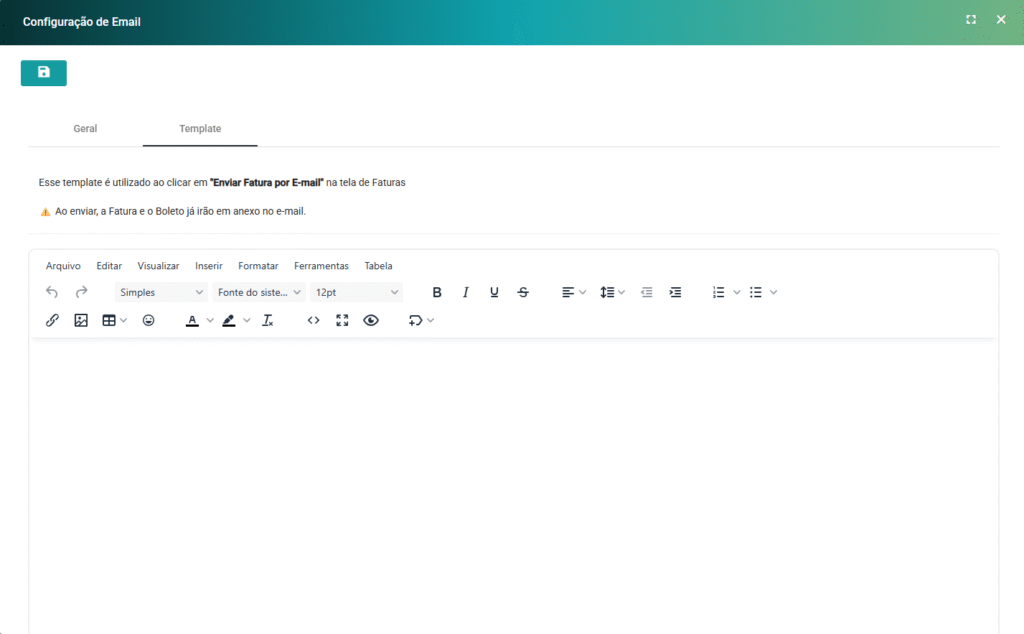Enter fullscreen editor mode icon

pyautogui.click(x=342, y=321)
